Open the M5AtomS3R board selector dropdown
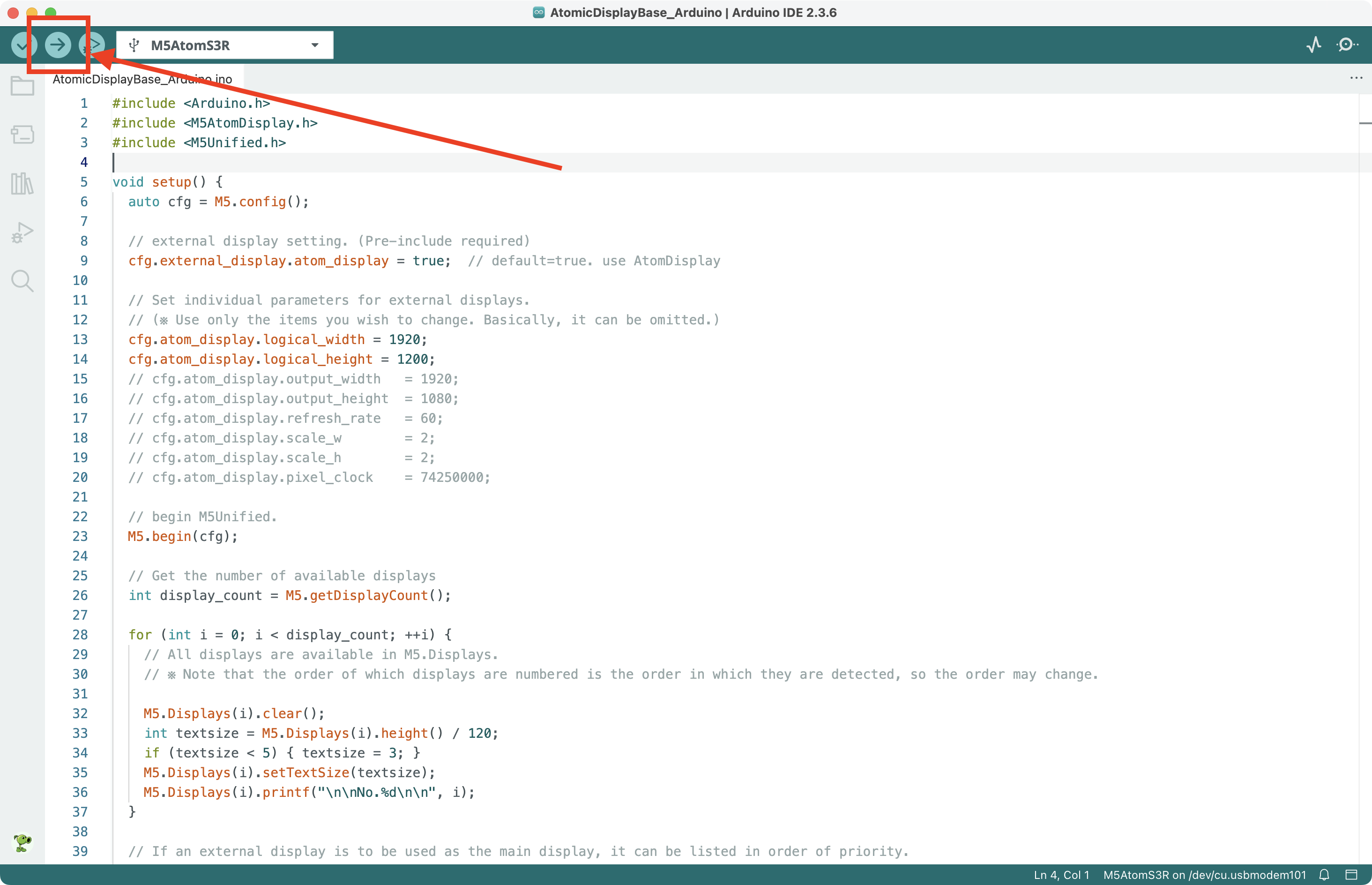 [224, 45]
